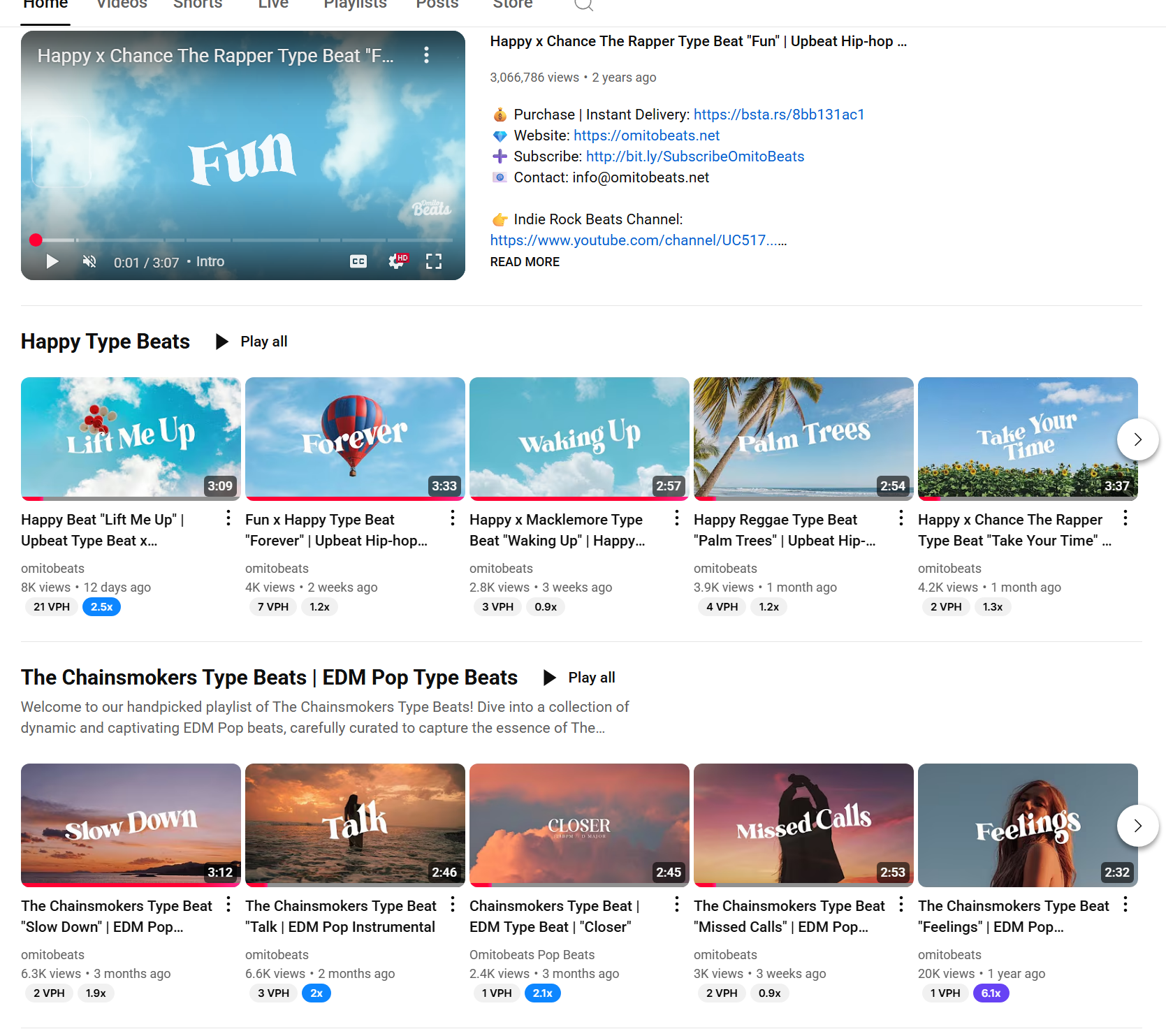Show next videos in Chainsmokers playlist row
Screen dimensions: 1166x1036
[1137, 826]
